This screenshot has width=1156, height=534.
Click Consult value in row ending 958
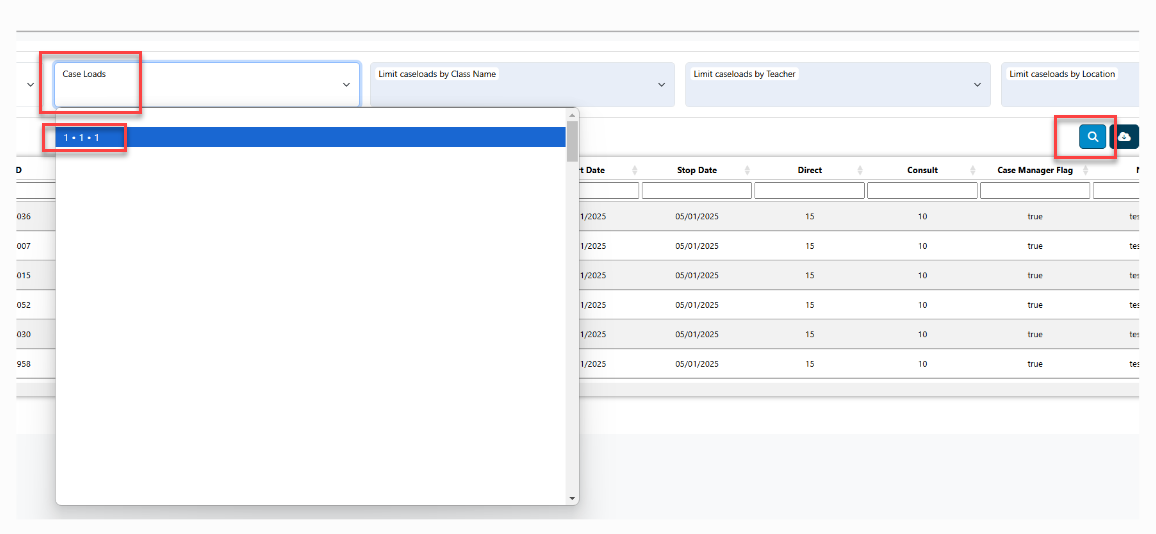coord(922,364)
